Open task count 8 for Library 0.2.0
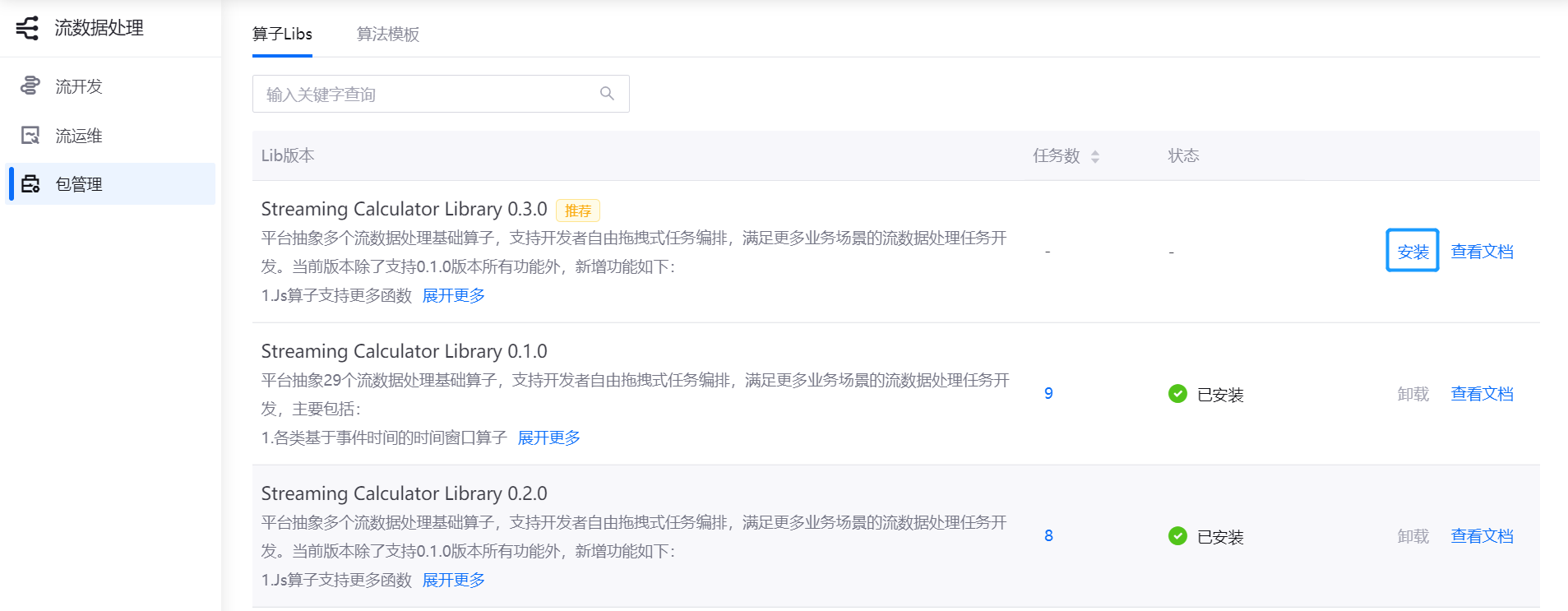Image resolution: width=1568 pixels, height=611 pixels. coord(1048,536)
